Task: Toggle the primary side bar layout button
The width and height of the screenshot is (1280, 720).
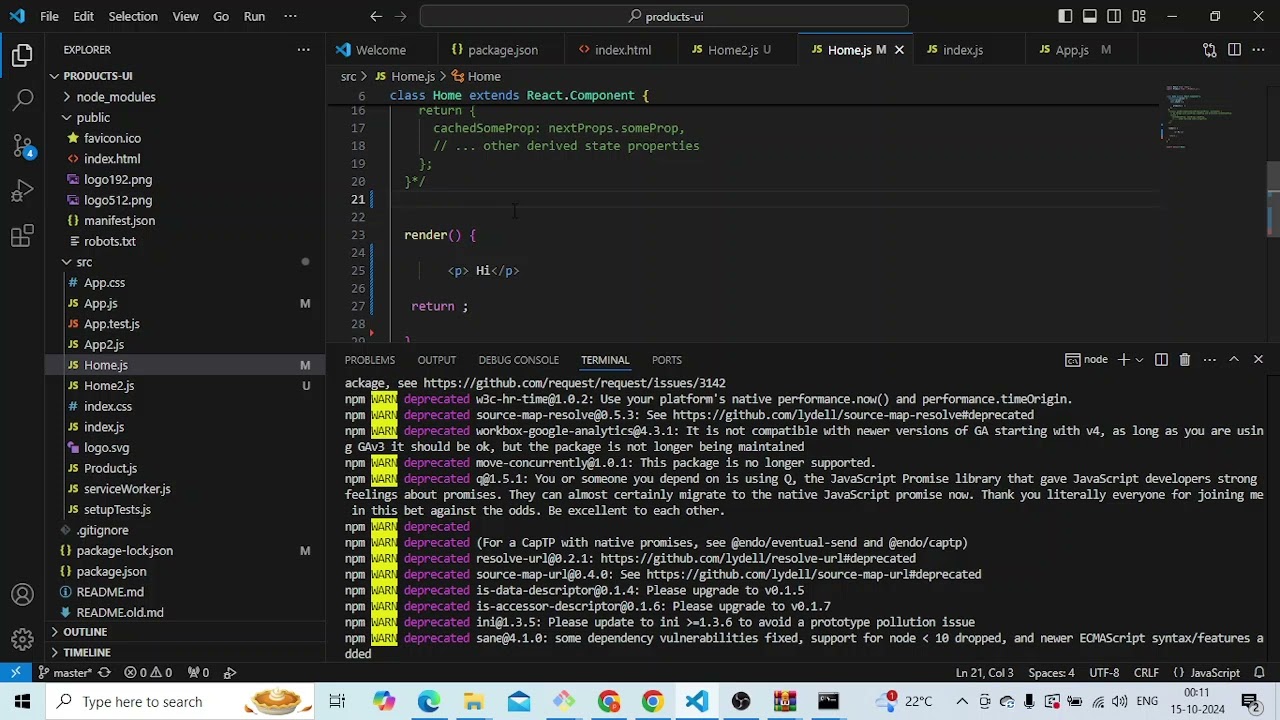Action: [x=1065, y=16]
